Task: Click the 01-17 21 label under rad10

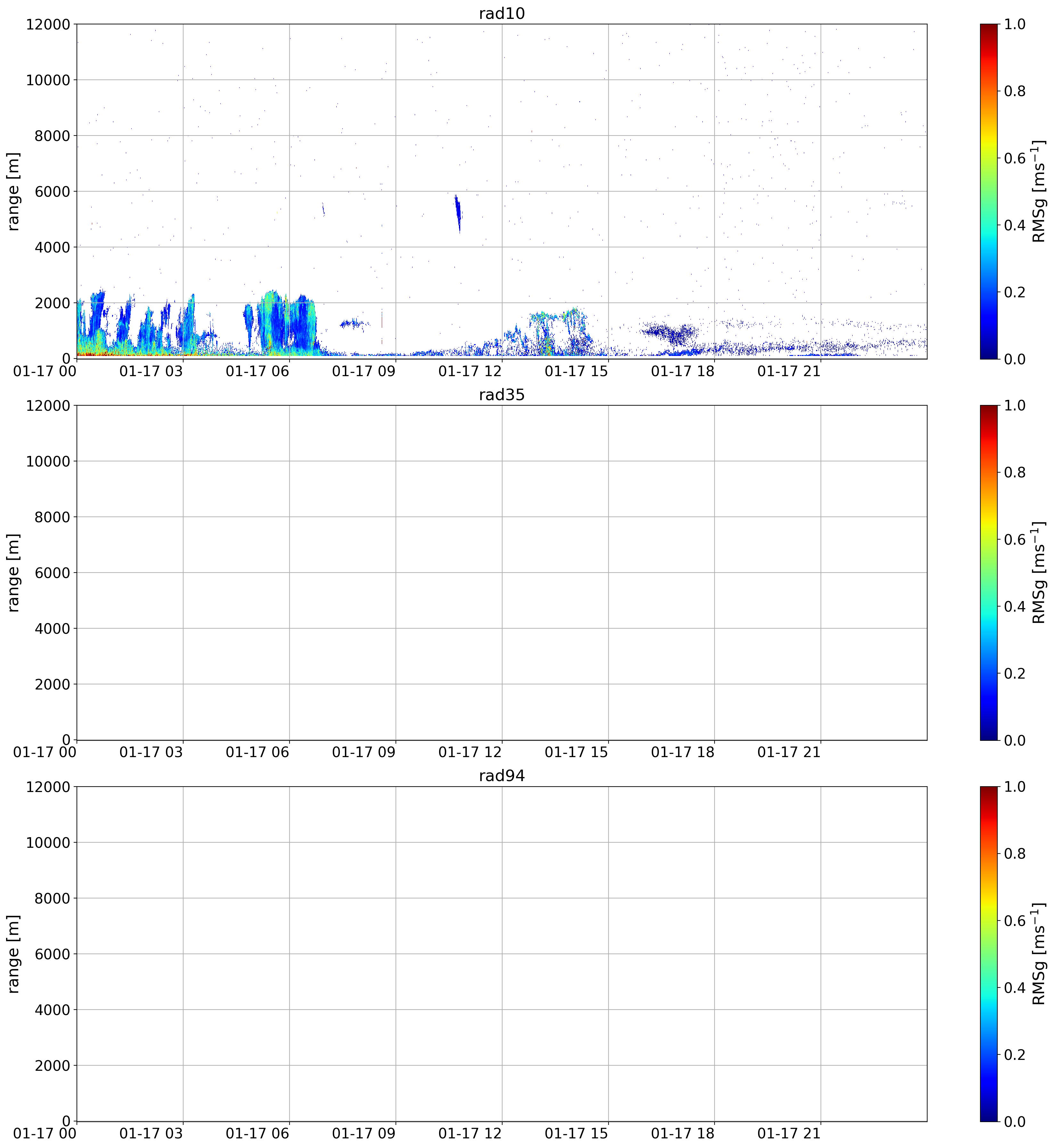Action: coord(789,371)
